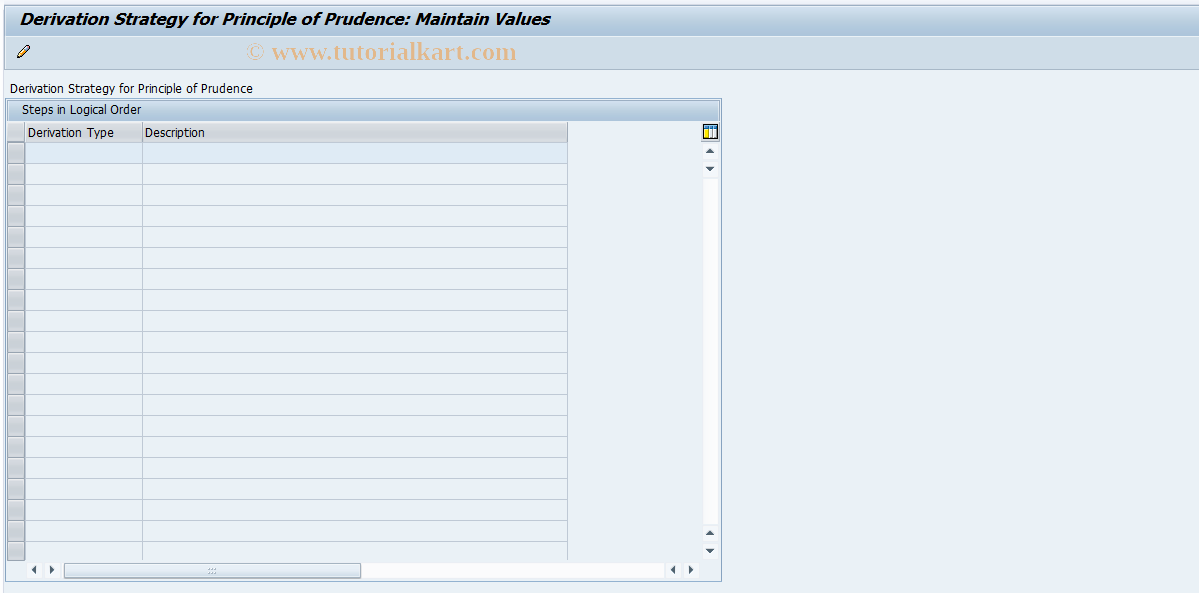The image size is (1199, 593).
Task: Click vertical scroll up arrow at top
Action: coord(710,152)
